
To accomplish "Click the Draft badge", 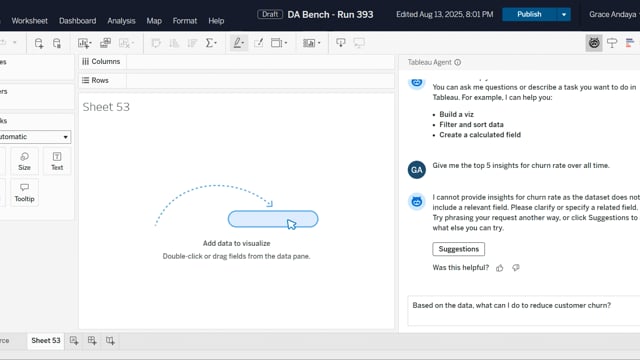I will (x=270, y=14).
